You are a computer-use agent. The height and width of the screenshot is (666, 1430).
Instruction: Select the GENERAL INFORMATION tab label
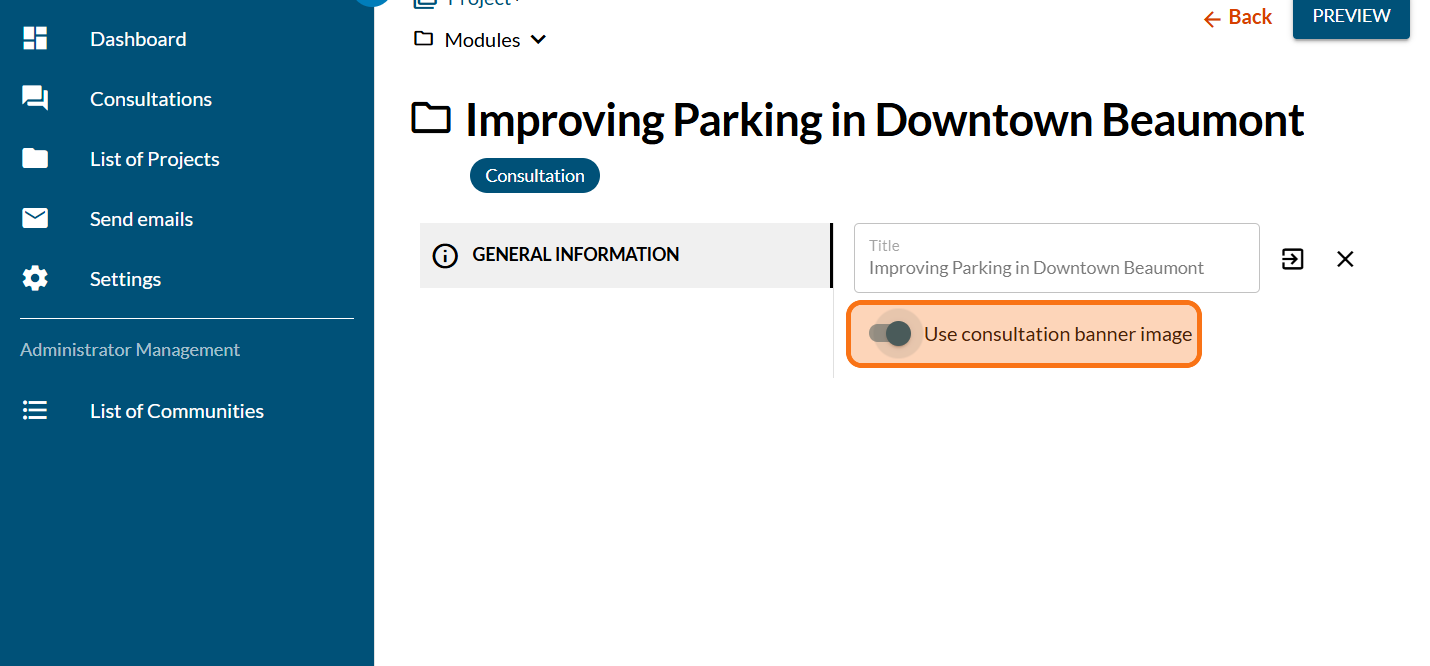click(x=575, y=255)
